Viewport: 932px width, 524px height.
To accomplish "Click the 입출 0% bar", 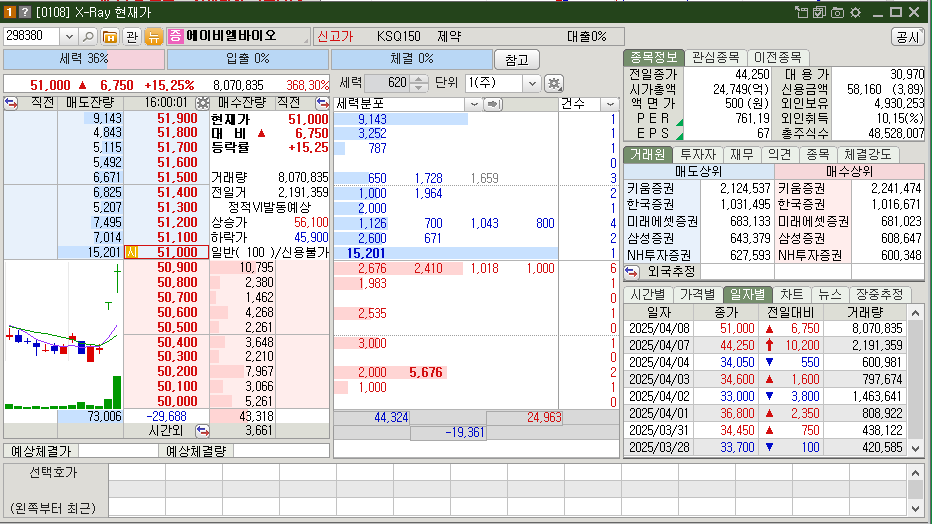I will pyautogui.click(x=248, y=59).
